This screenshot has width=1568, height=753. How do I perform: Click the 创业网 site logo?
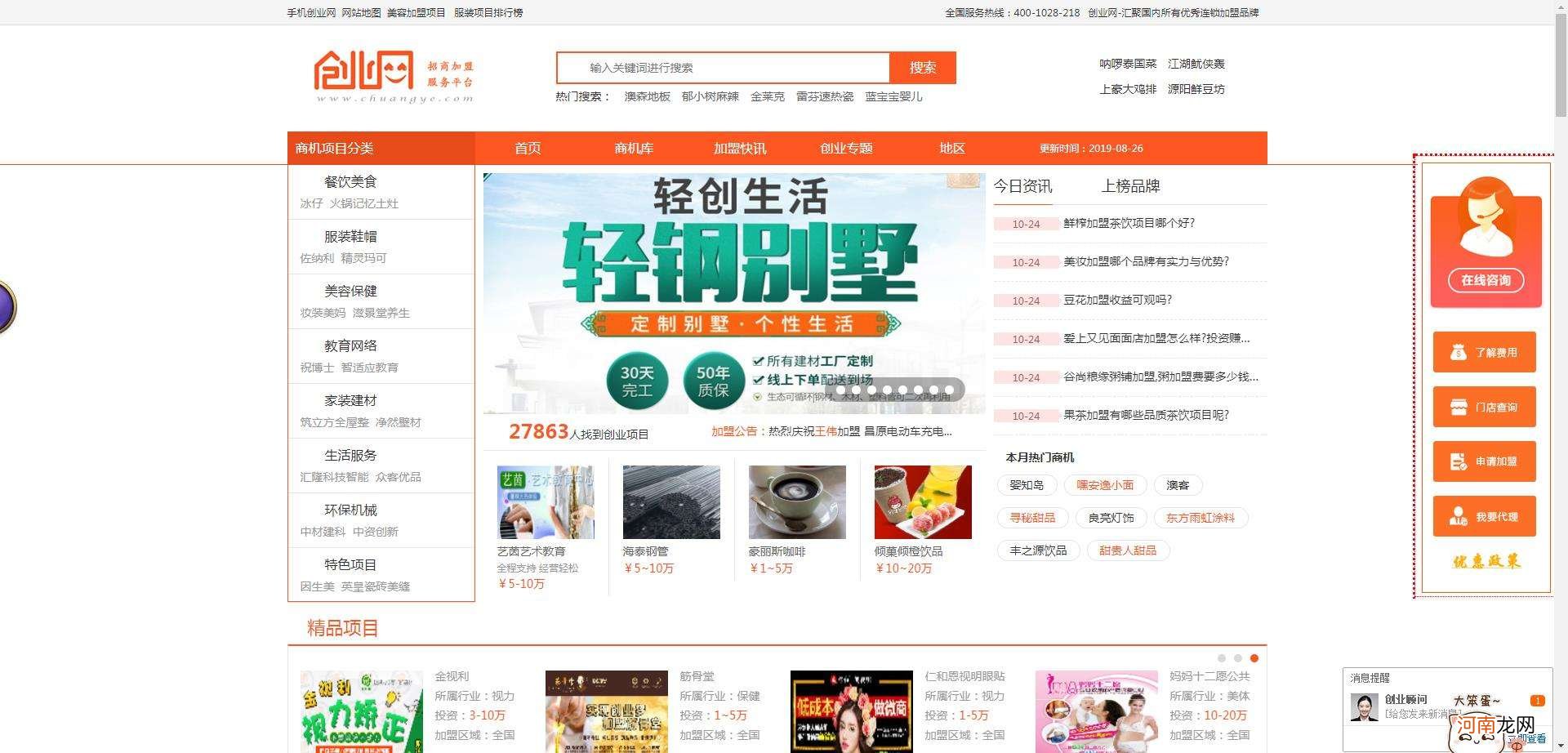tap(394, 77)
